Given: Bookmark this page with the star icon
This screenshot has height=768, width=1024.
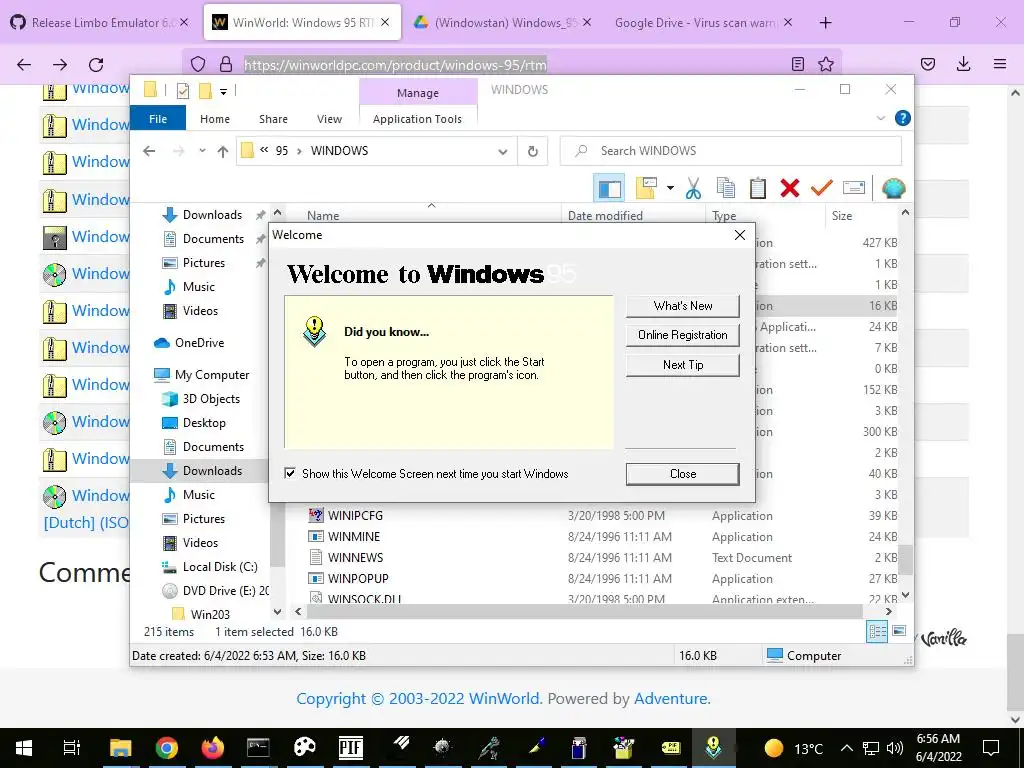Looking at the screenshot, I should 825,64.
